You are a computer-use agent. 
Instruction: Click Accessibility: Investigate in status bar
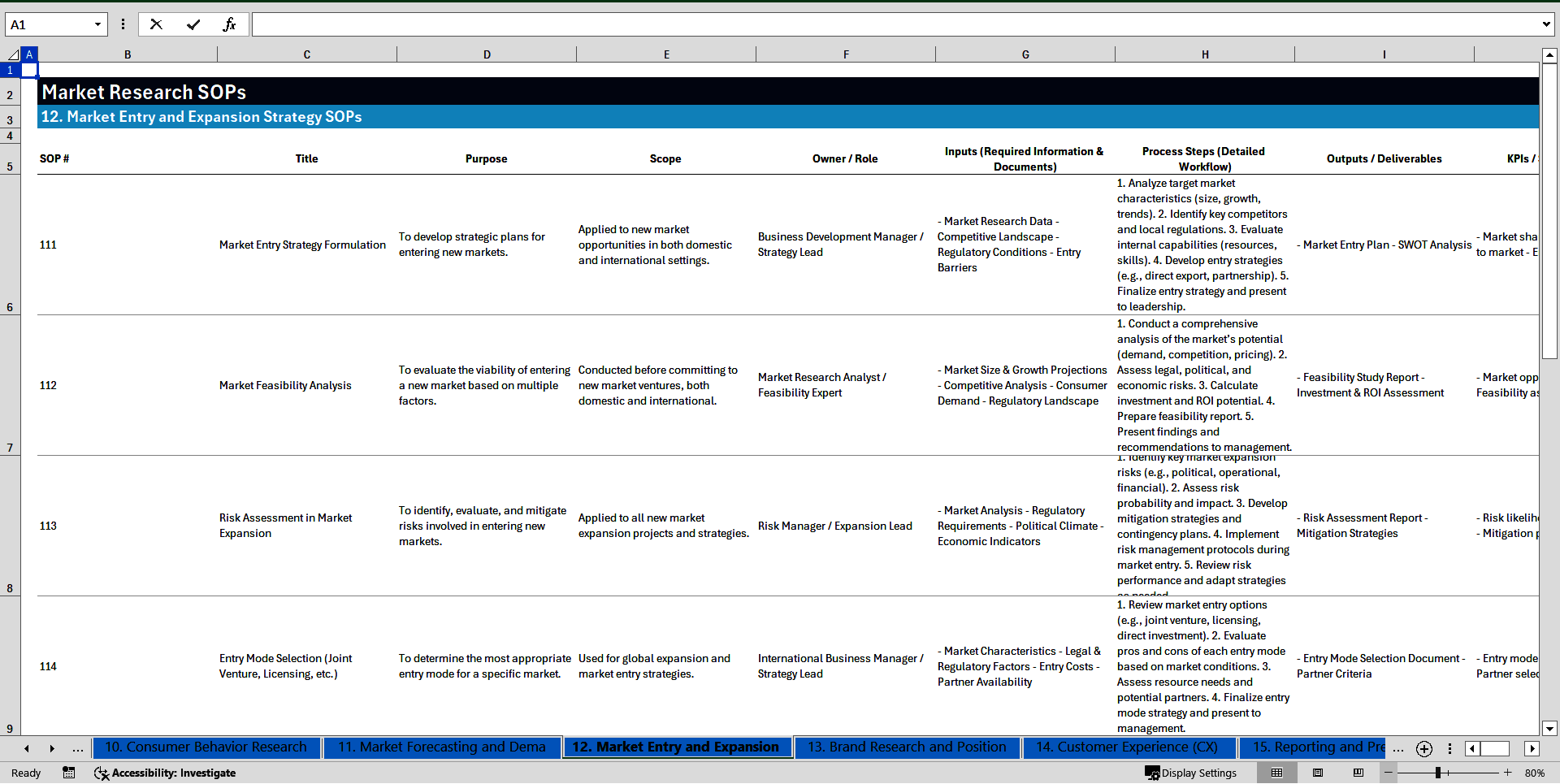[x=165, y=773]
